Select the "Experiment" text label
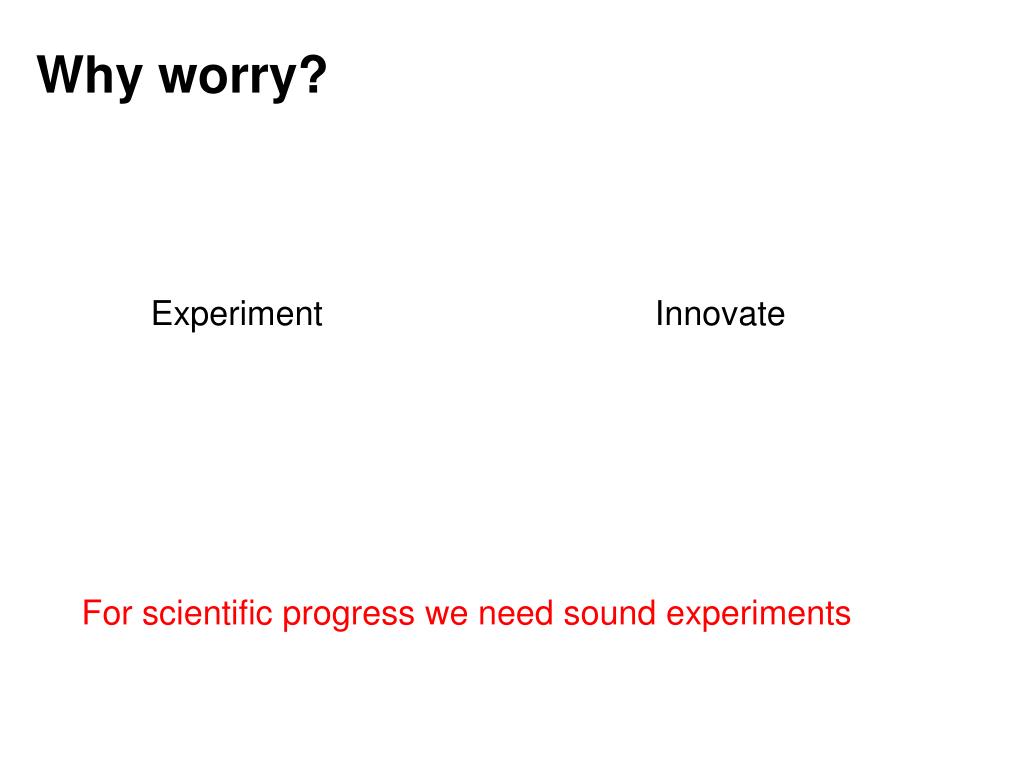Image resolution: width=1024 pixels, height=768 pixels. point(236,315)
